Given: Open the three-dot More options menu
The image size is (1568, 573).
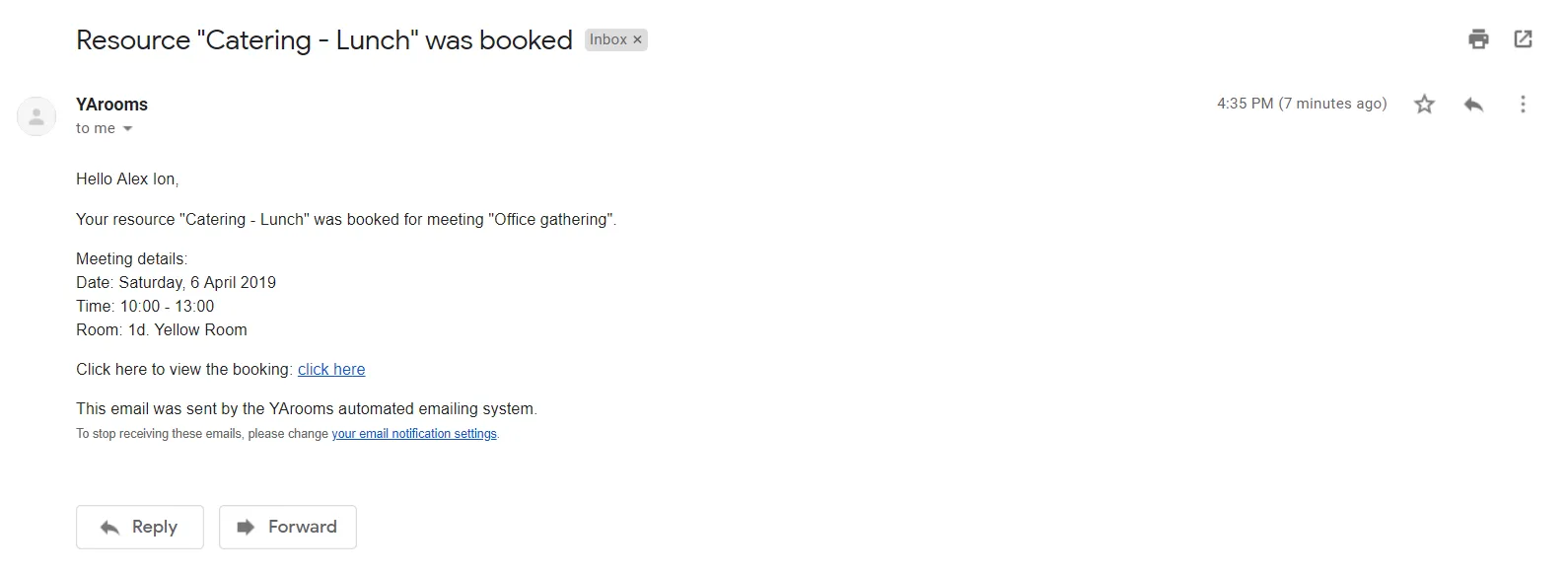Looking at the screenshot, I should [x=1523, y=104].
